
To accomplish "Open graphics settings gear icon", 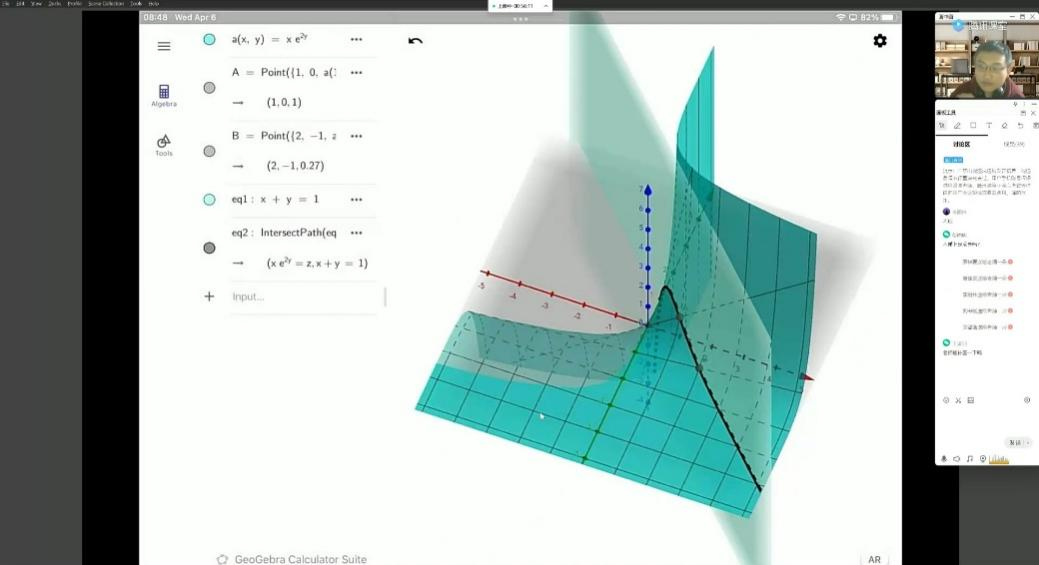I will [x=879, y=41].
